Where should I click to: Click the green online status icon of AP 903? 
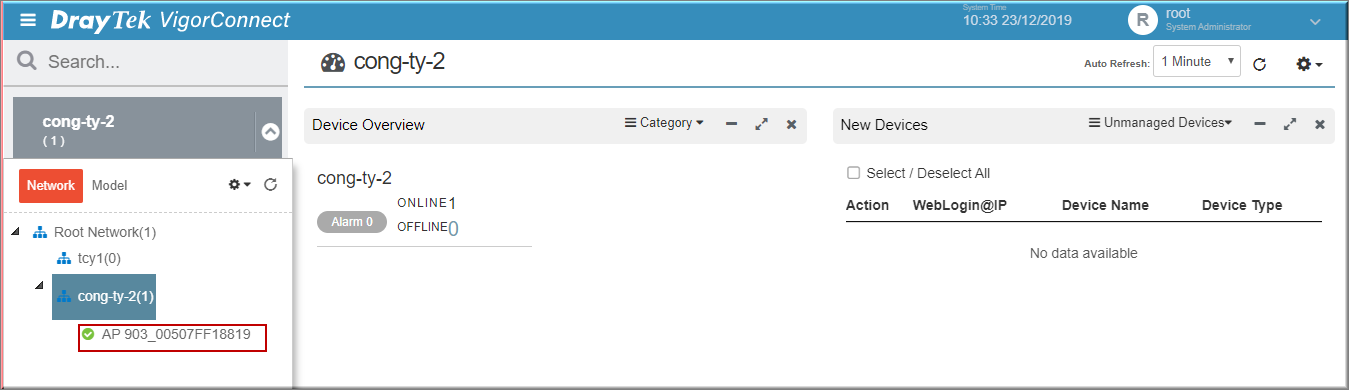coord(88,334)
